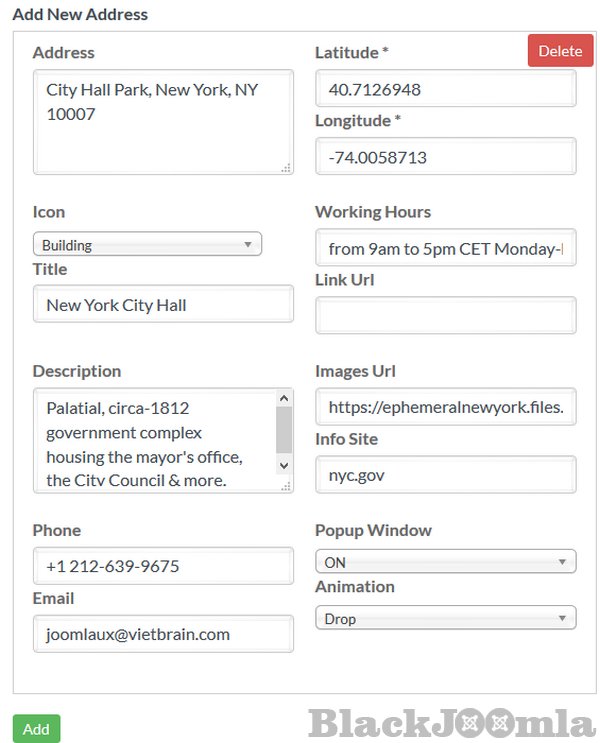The image size is (600, 743).
Task: Click the green Add button
Action: click(x=36, y=729)
